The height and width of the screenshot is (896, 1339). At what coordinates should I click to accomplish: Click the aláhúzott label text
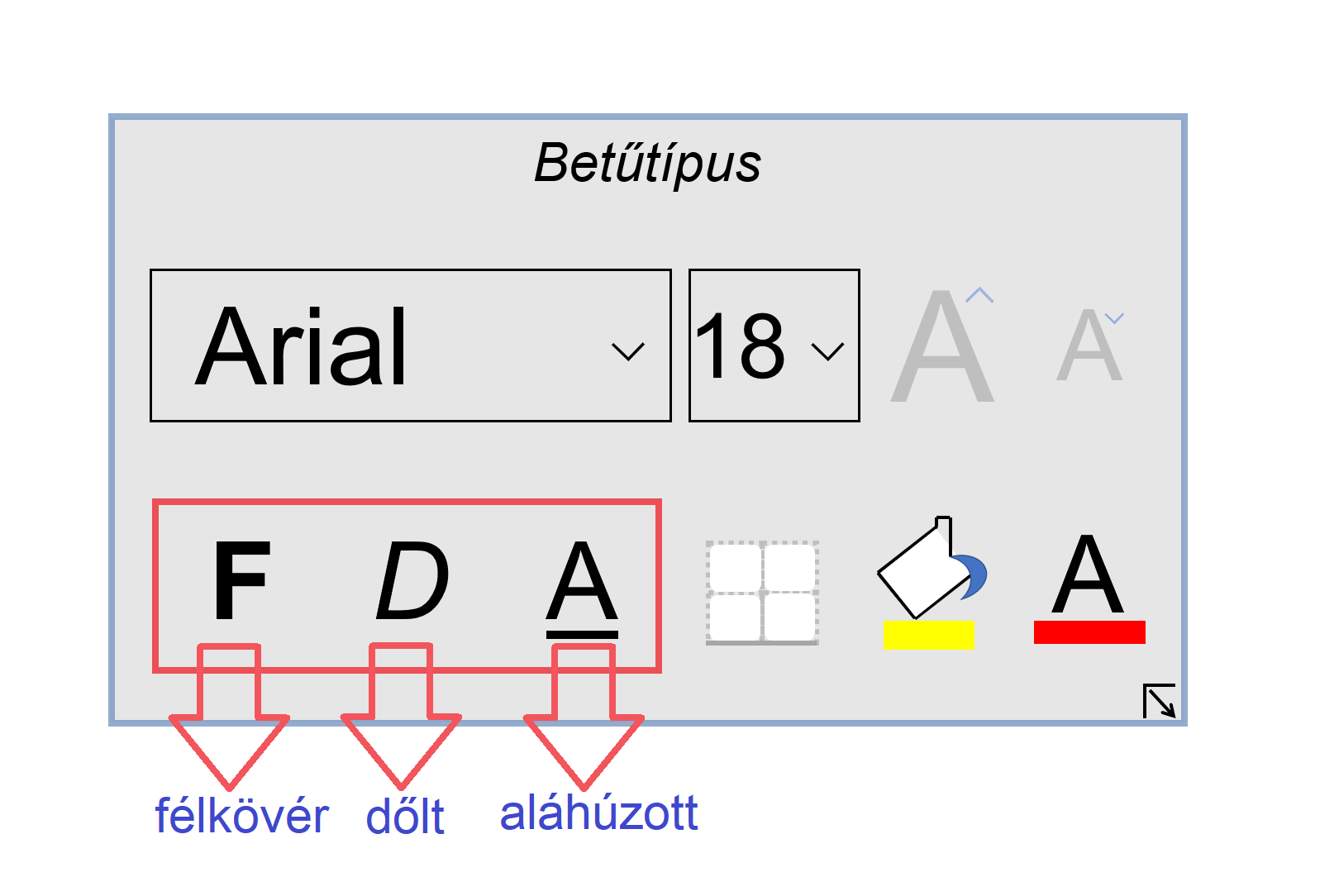pos(599,813)
